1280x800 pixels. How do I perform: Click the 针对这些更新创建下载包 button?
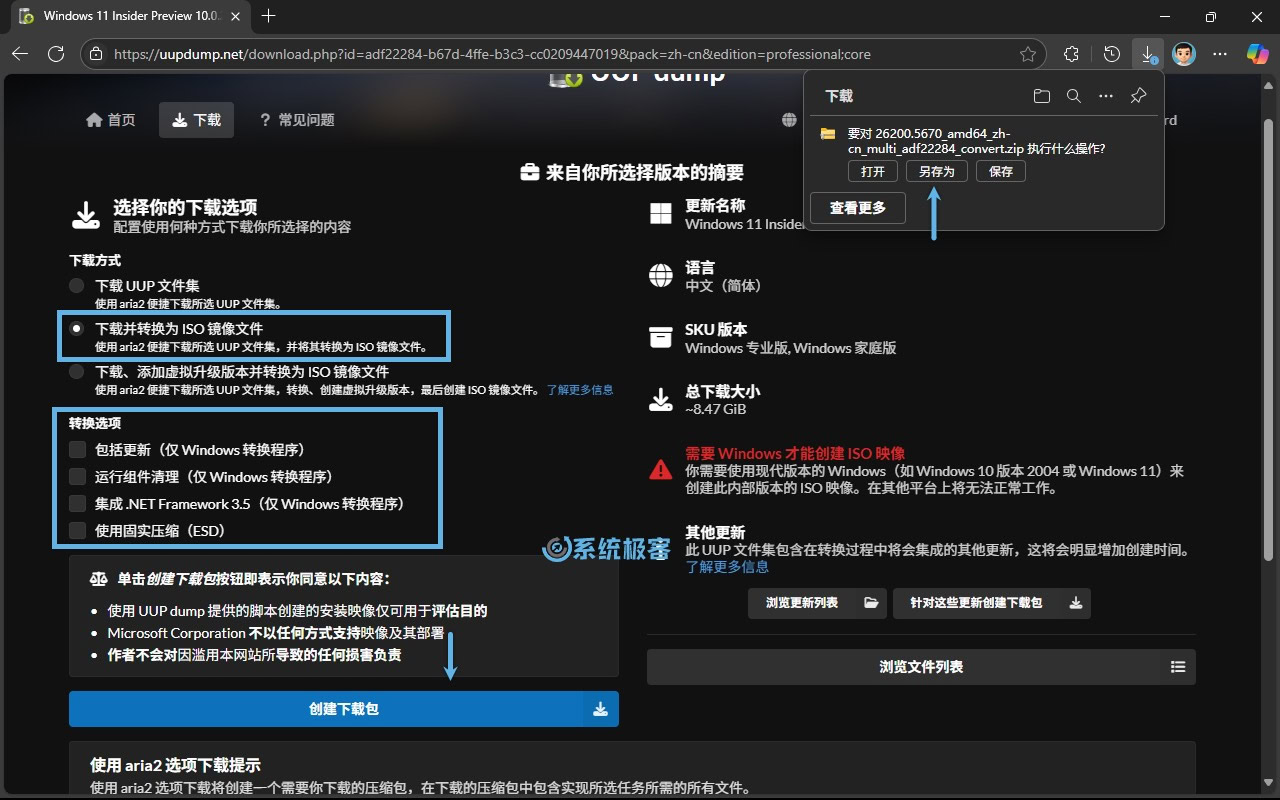point(991,603)
